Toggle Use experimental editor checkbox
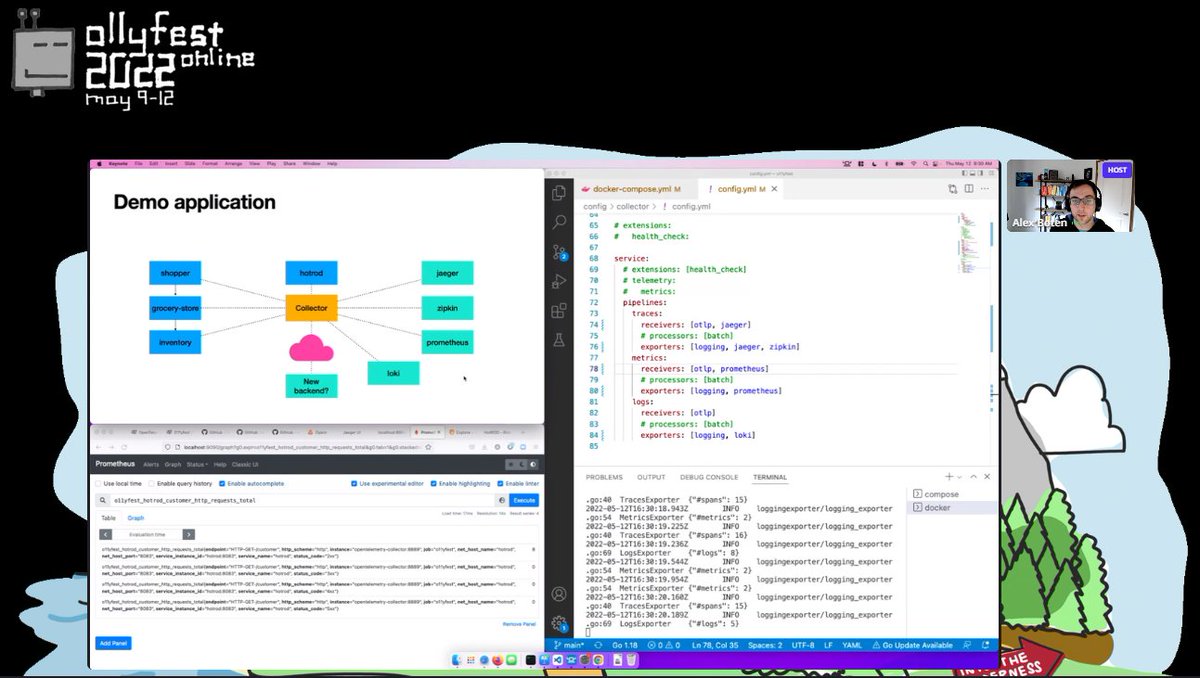Screen dimensions: 1200x678 (x=355, y=483)
